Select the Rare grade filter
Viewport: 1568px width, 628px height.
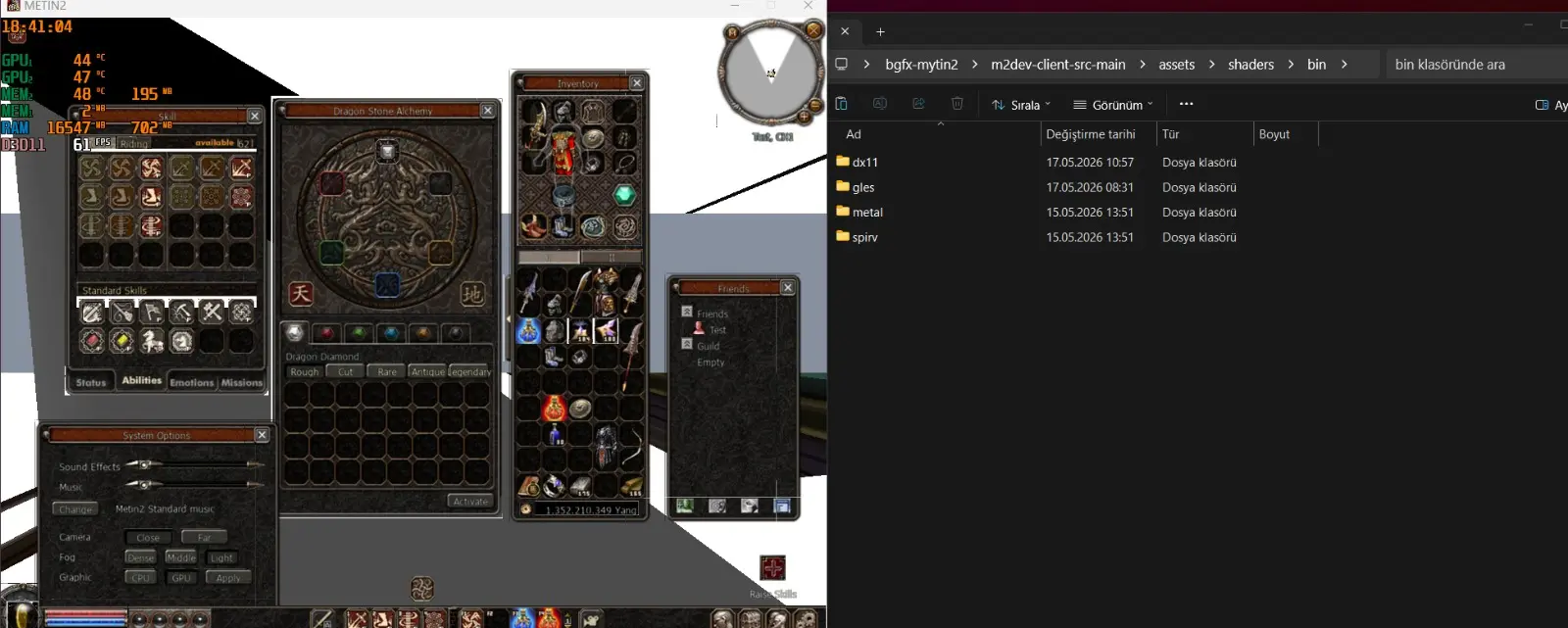(387, 372)
